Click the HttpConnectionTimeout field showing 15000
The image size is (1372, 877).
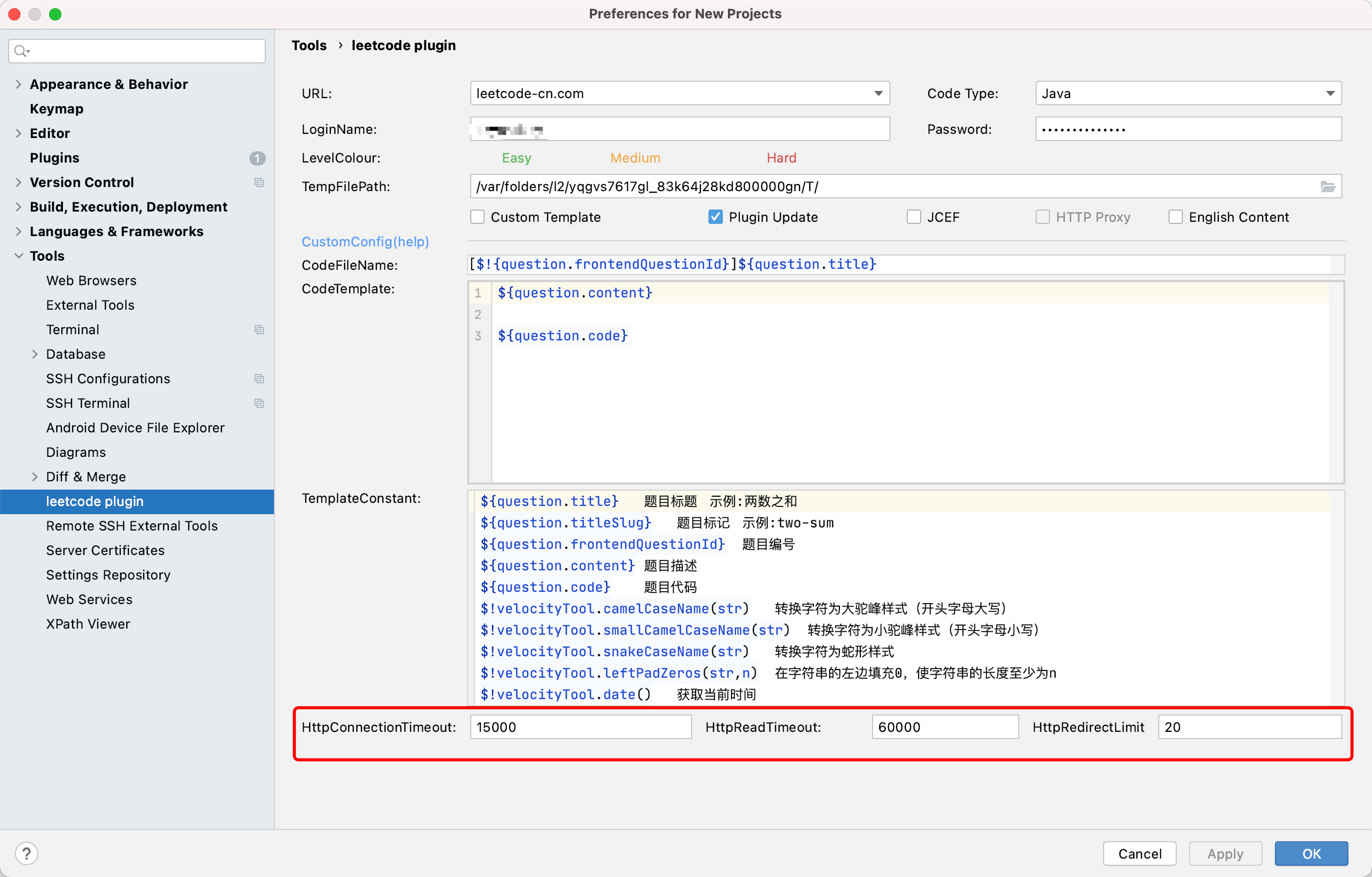coord(581,727)
